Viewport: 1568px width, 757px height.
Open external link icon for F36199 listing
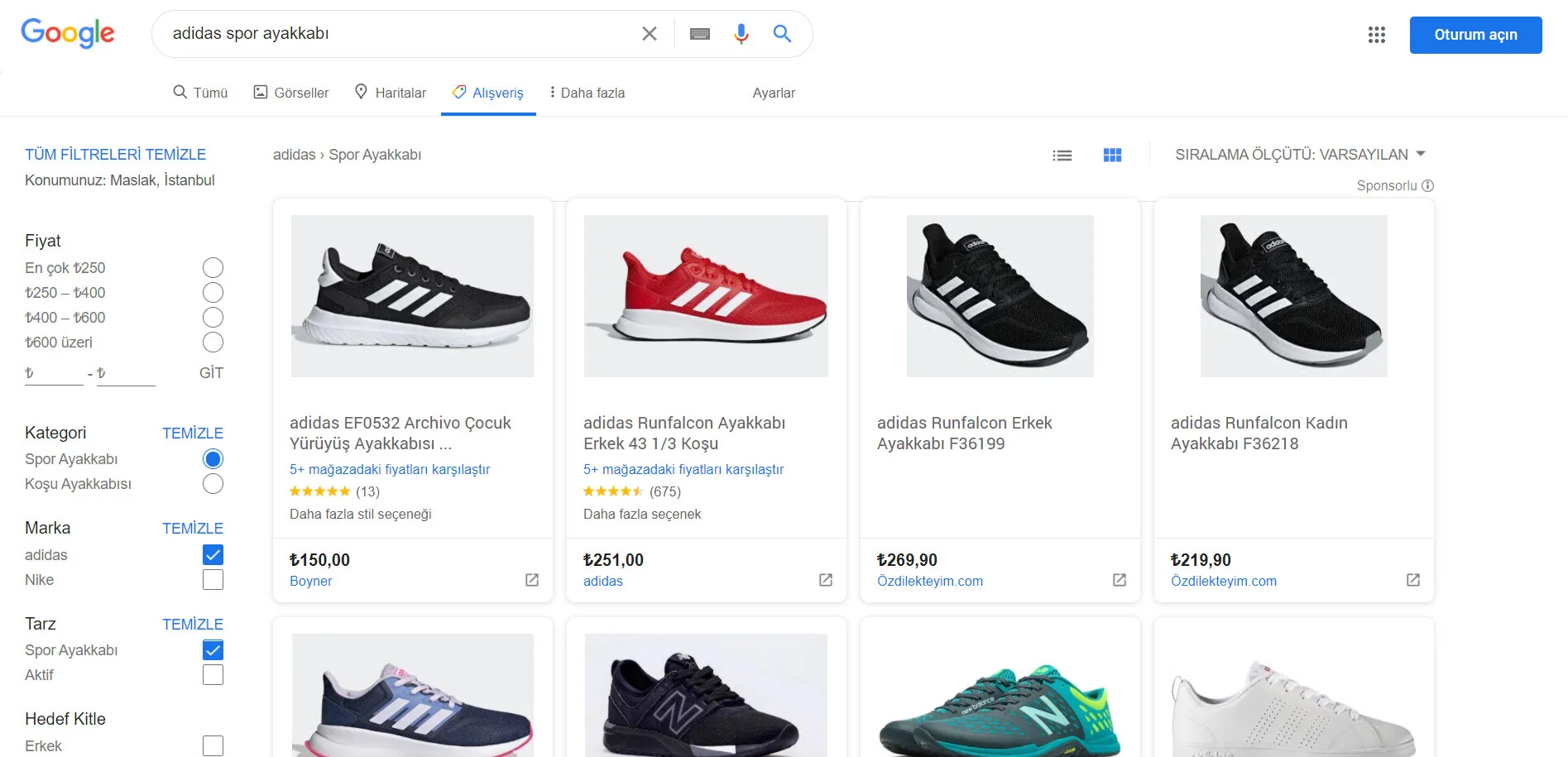pos(1120,580)
